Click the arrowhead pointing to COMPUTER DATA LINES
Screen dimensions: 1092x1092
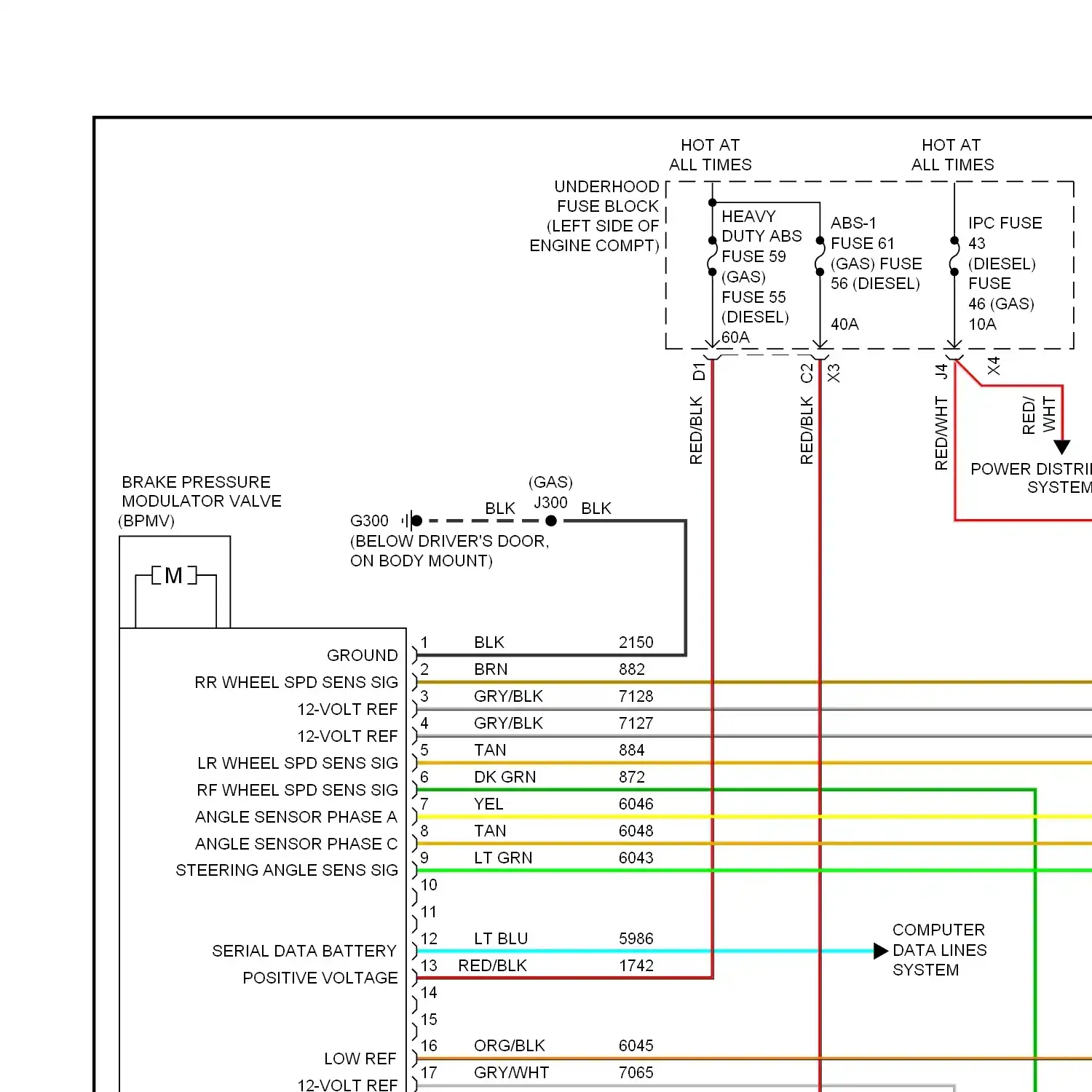click(x=881, y=951)
